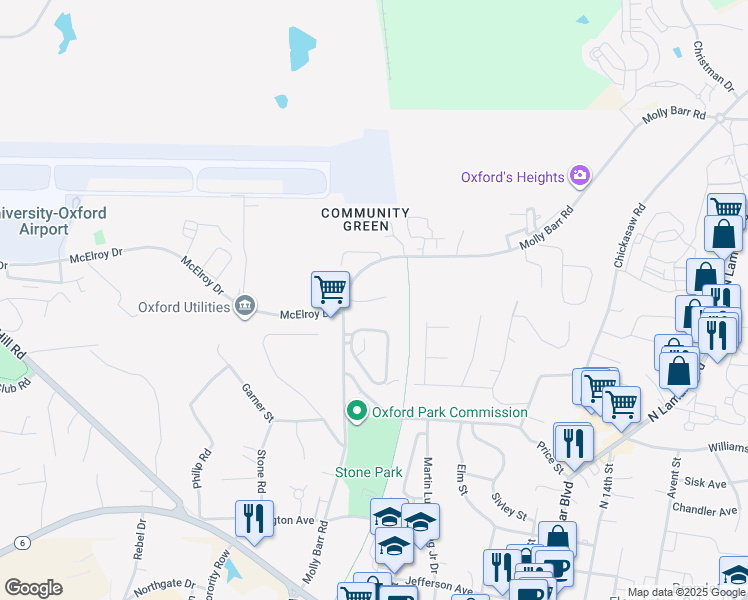
Task: Click the restaurant marker beside Price St
Action: 574,445
